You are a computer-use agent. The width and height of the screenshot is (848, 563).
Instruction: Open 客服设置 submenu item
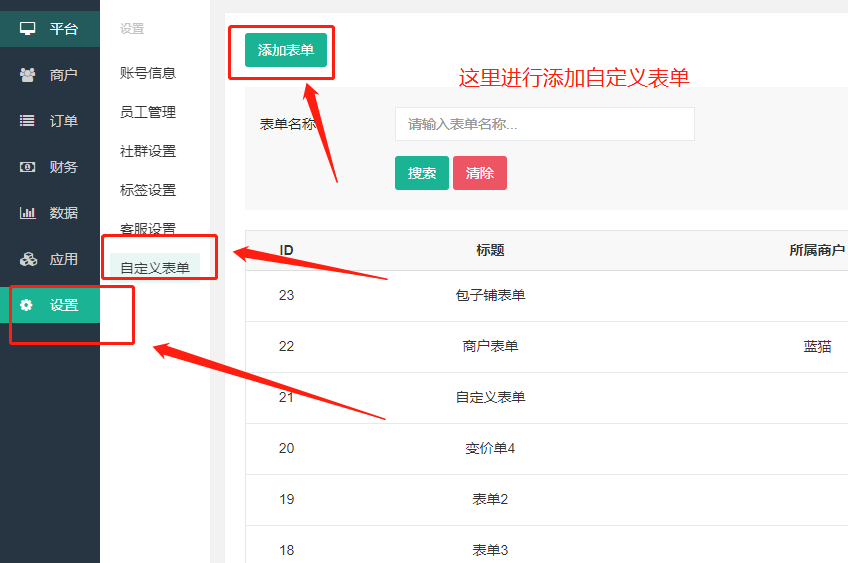[148, 229]
